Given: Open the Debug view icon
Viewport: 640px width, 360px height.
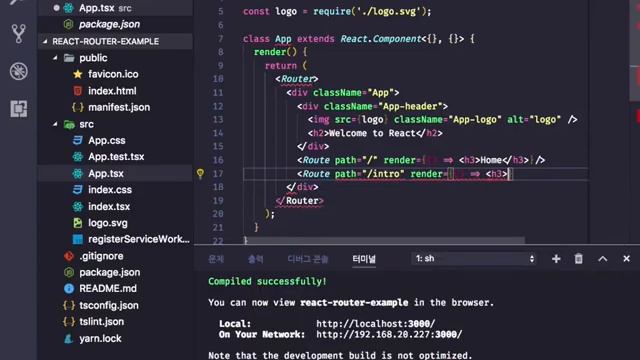Looking at the screenshot, I should 19,71.
